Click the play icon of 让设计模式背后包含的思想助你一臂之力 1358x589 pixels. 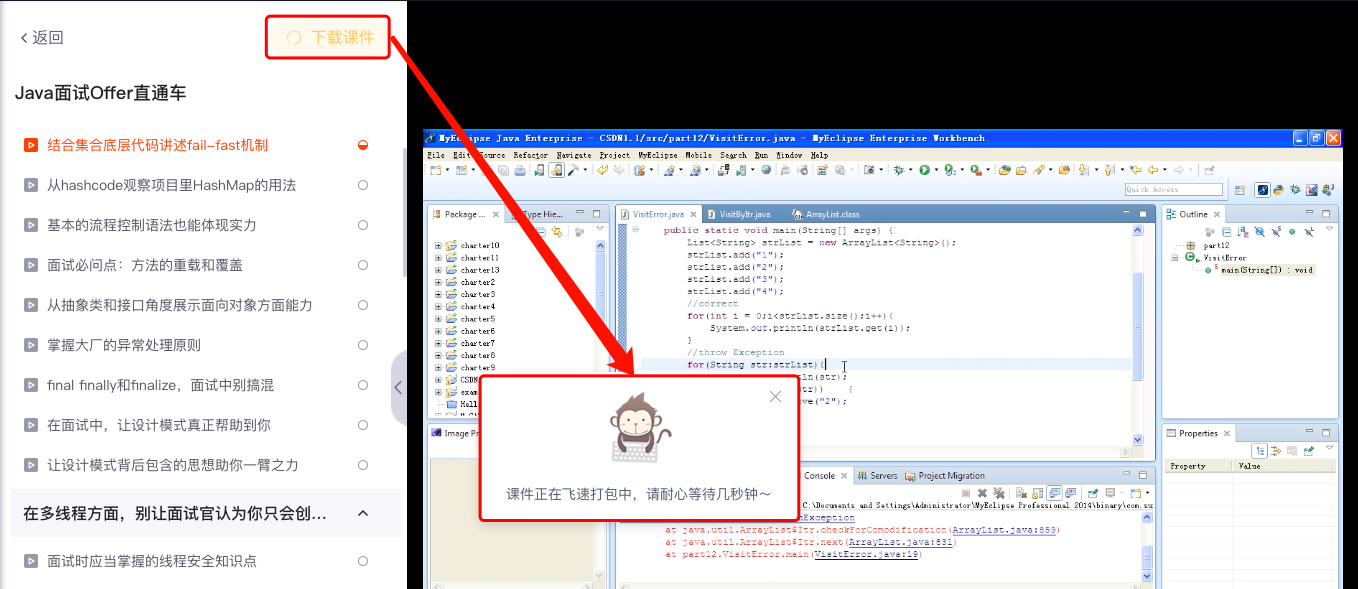click(x=31, y=465)
